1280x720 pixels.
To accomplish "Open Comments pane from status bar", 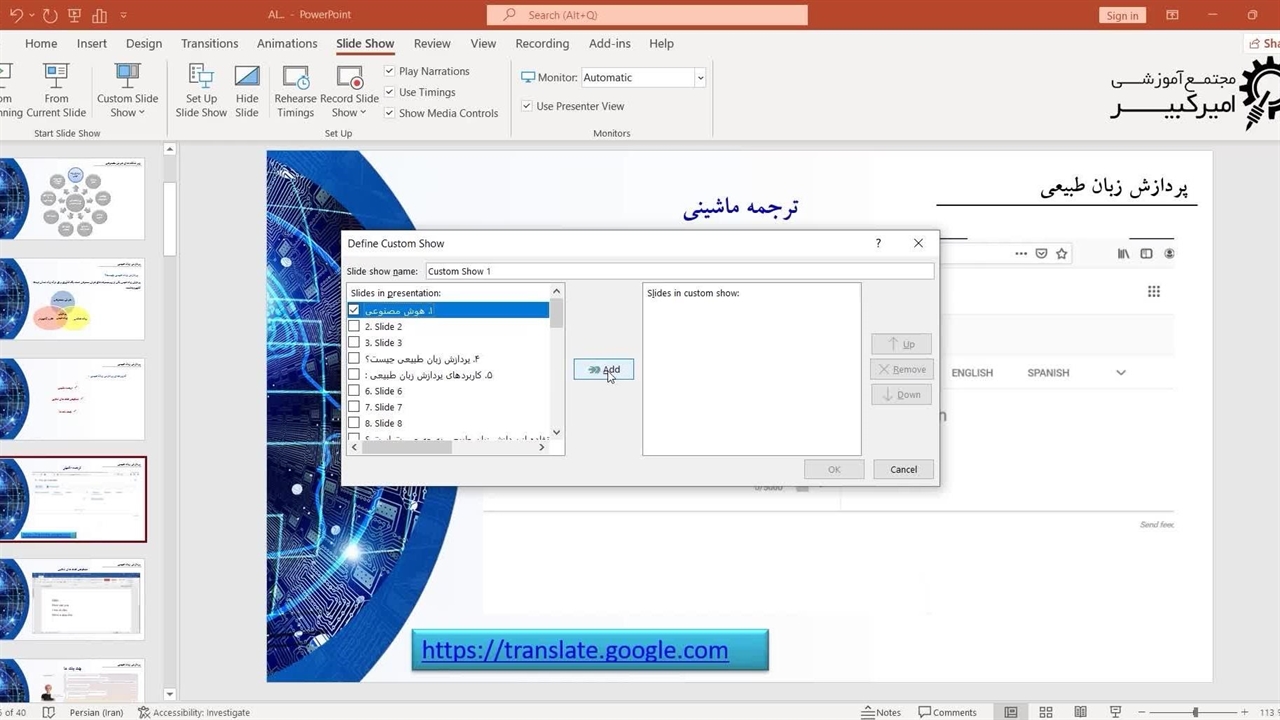I will 946,712.
